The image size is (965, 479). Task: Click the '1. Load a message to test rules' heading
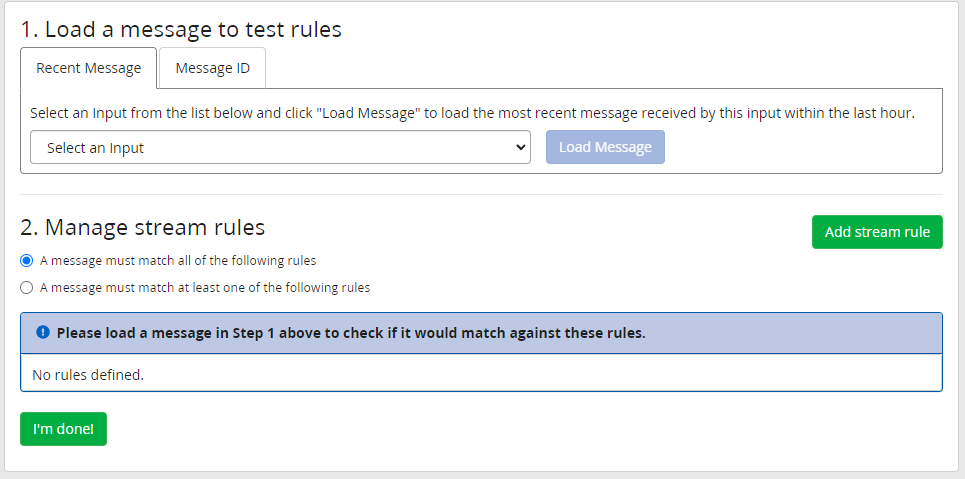[181, 29]
